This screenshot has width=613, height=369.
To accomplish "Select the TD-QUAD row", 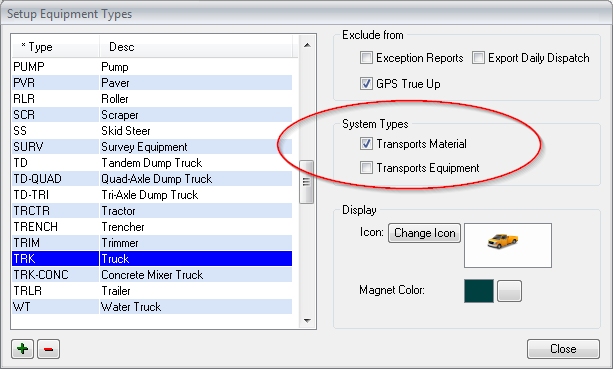I will [x=152, y=179].
